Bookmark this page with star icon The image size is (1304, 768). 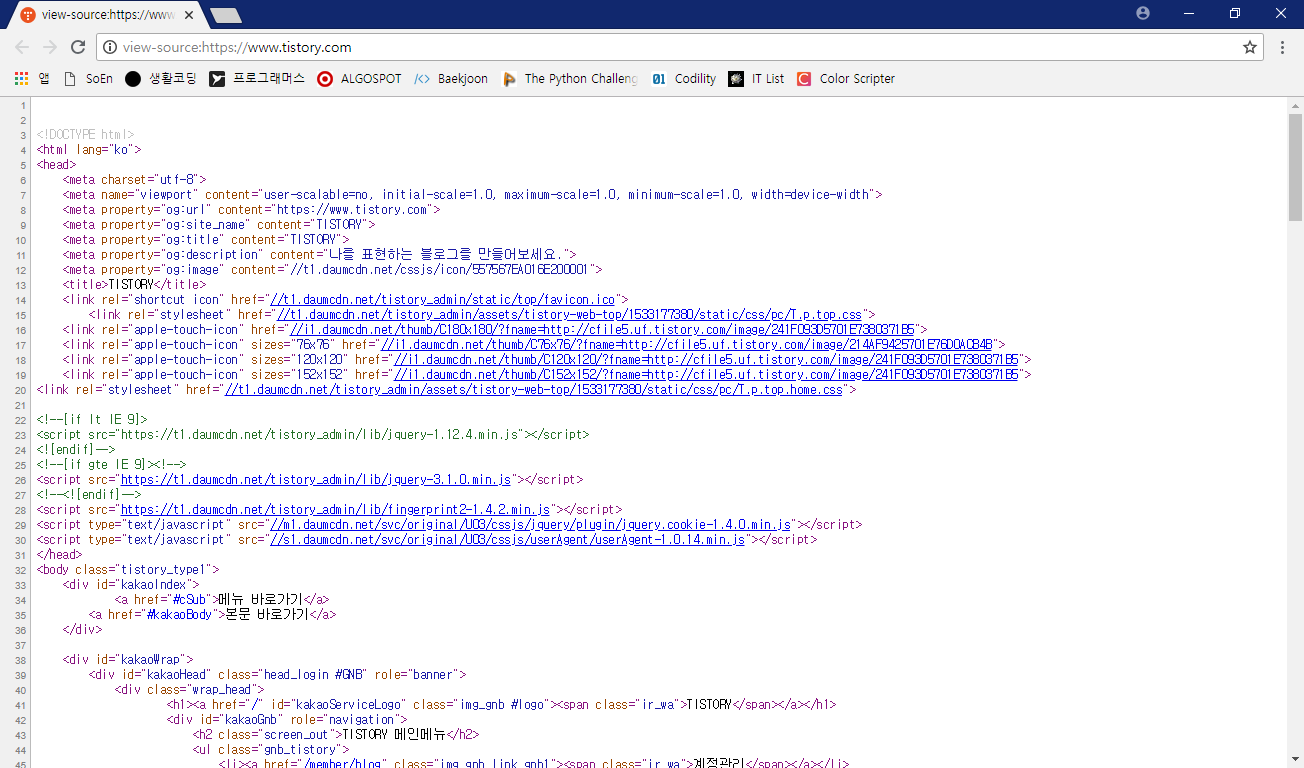pyautogui.click(x=1250, y=47)
